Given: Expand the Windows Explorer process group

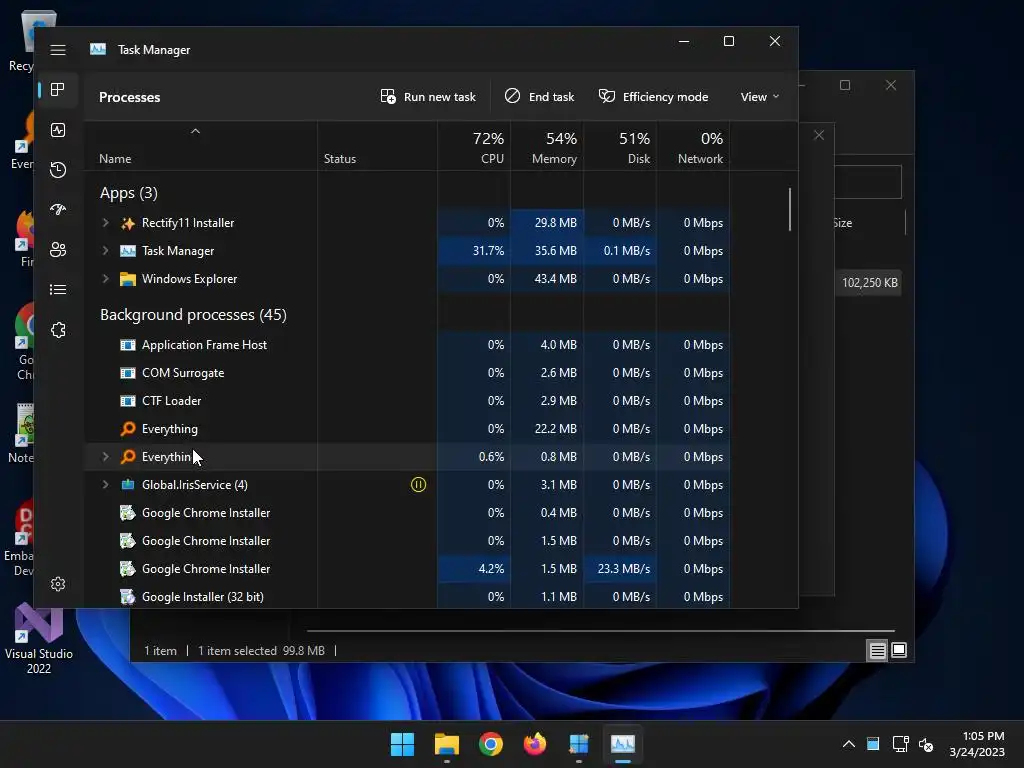Looking at the screenshot, I should coord(105,279).
